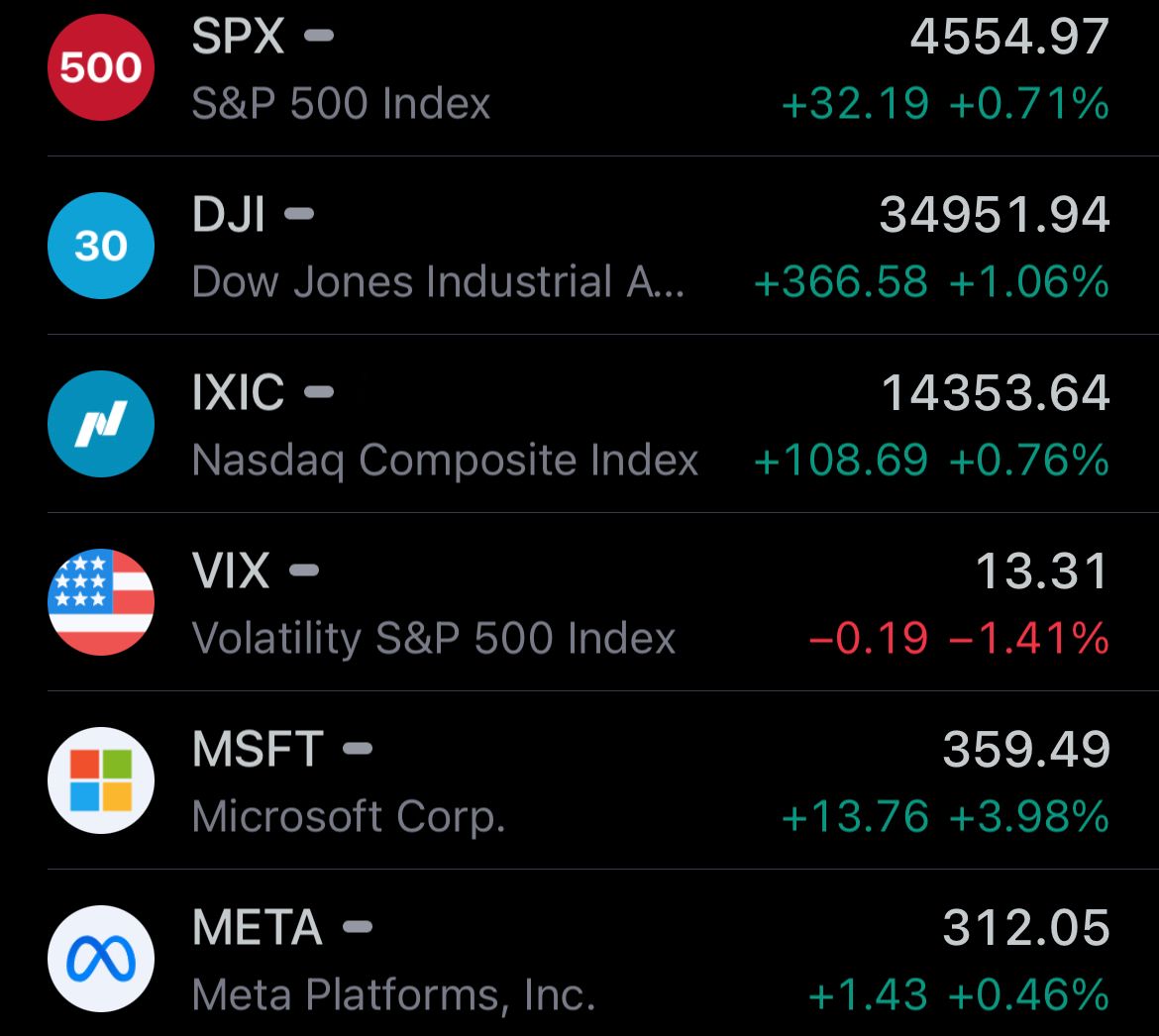Image resolution: width=1159 pixels, height=1036 pixels.
Task: Open the red S&P 500 icon
Action: pyautogui.click(x=100, y=67)
